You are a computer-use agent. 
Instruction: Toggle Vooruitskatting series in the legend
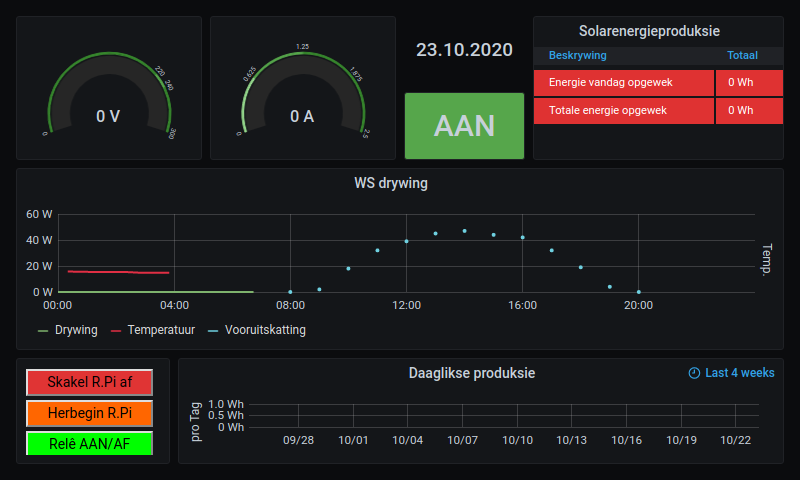265,329
